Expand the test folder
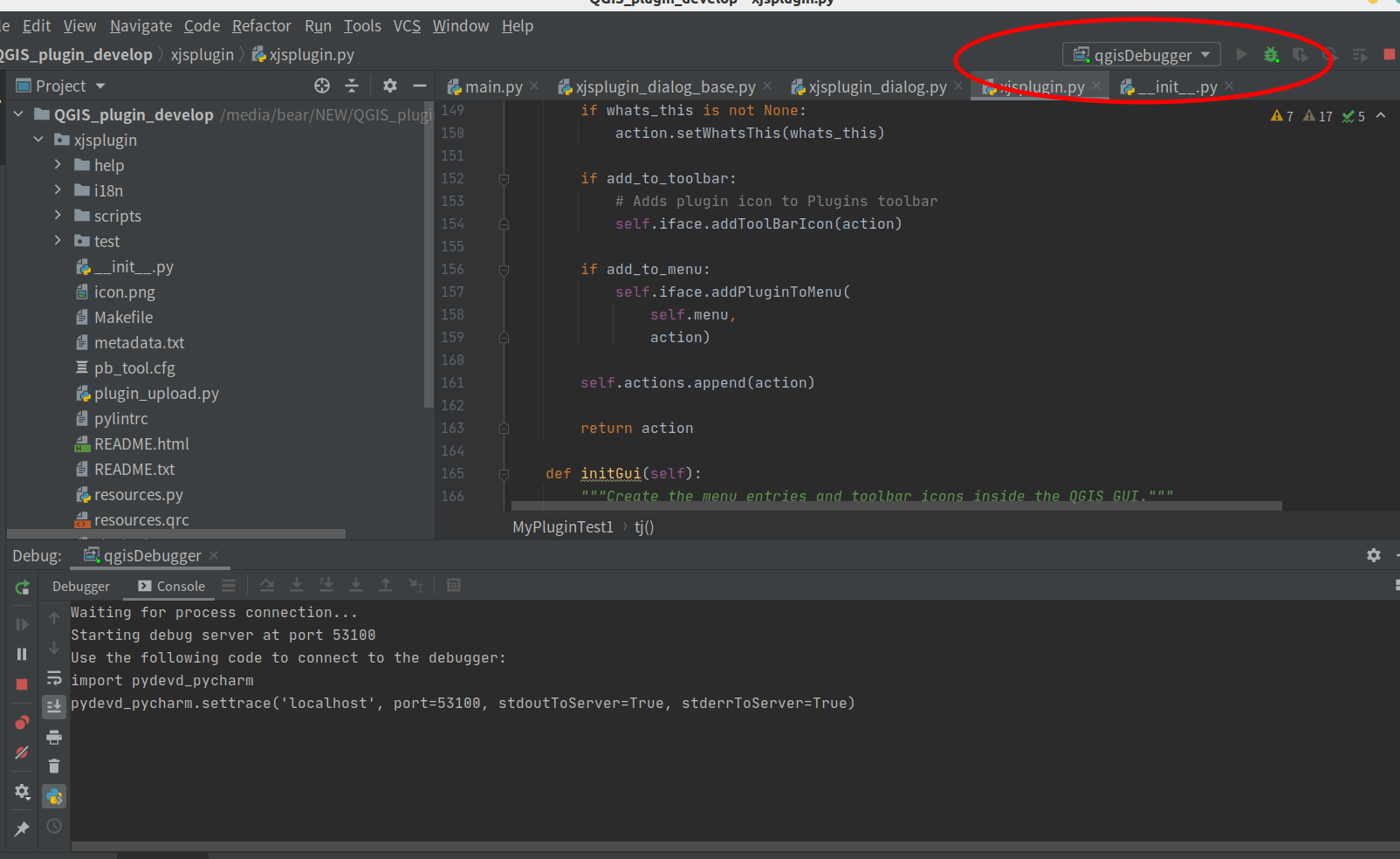Screen dimensions: 1400x859 pyautogui.click(x=58, y=241)
